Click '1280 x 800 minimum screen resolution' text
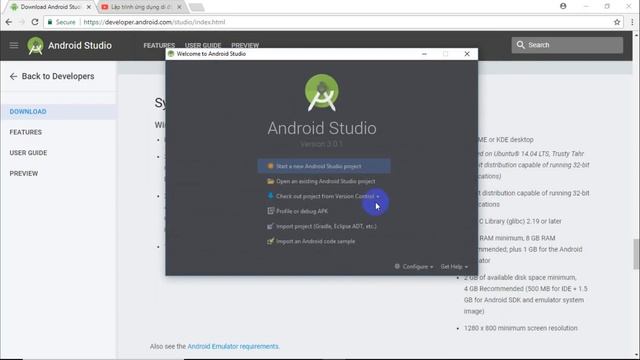This screenshot has width=640, height=360. [x=520, y=328]
